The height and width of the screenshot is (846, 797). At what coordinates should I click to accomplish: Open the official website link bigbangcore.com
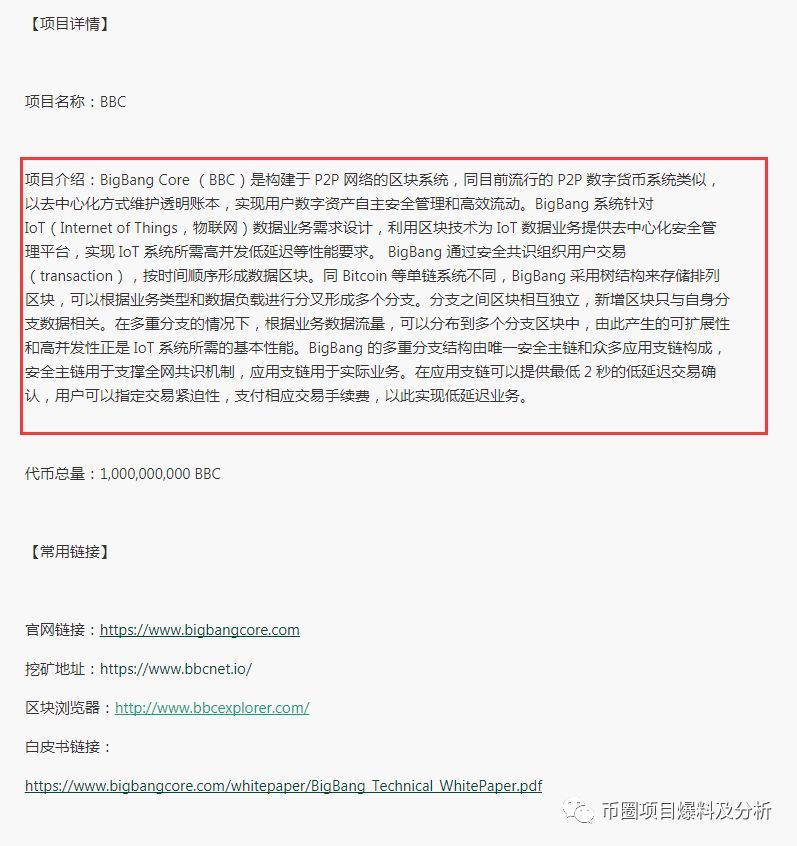tap(200, 630)
